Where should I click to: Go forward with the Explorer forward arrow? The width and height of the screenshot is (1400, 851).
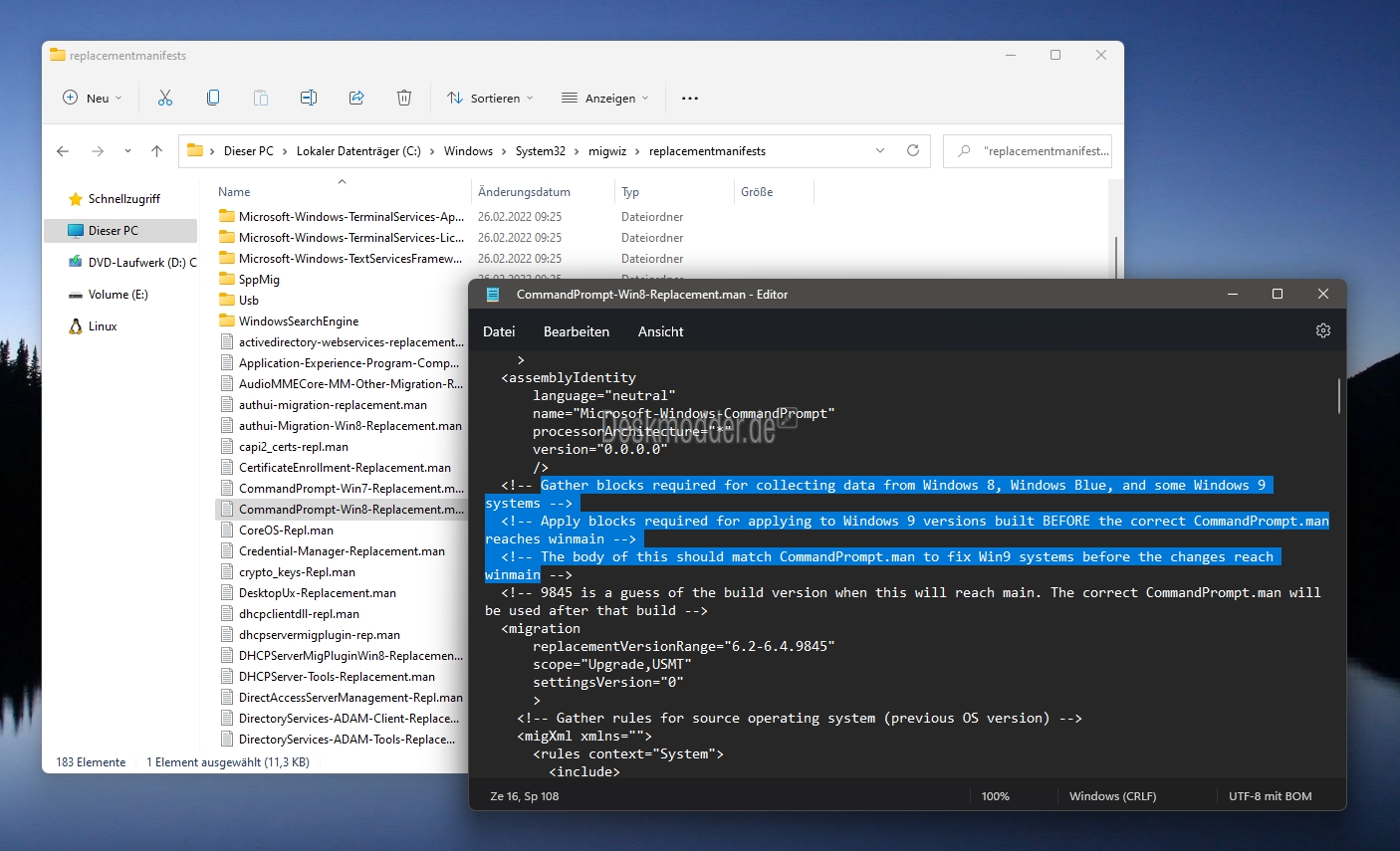(97, 151)
